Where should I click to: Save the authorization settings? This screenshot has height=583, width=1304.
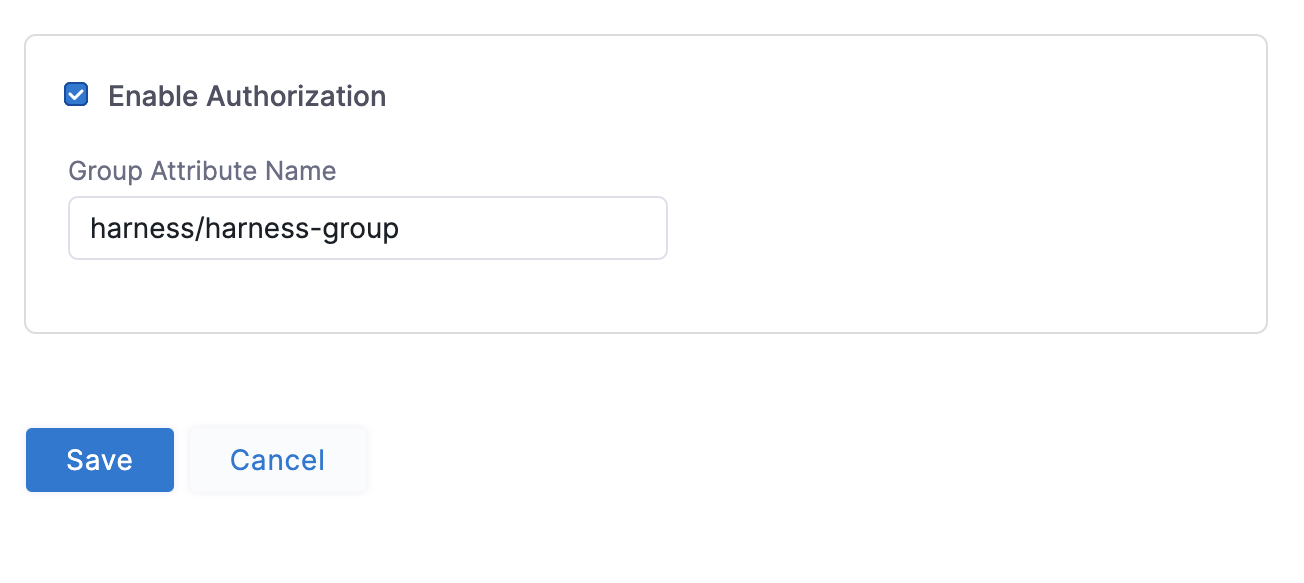(x=100, y=460)
